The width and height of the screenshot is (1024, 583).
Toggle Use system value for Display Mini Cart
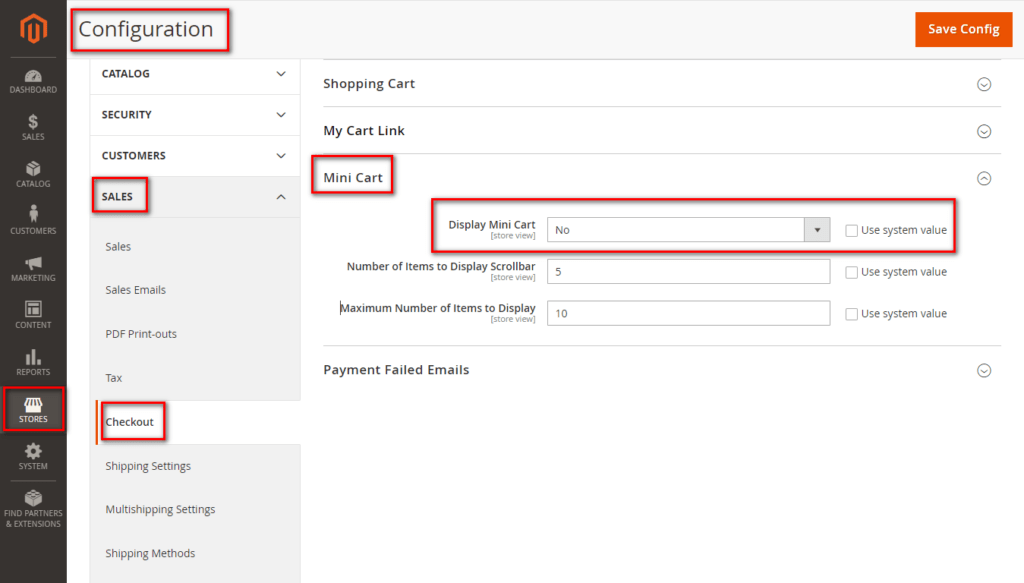coord(851,231)
